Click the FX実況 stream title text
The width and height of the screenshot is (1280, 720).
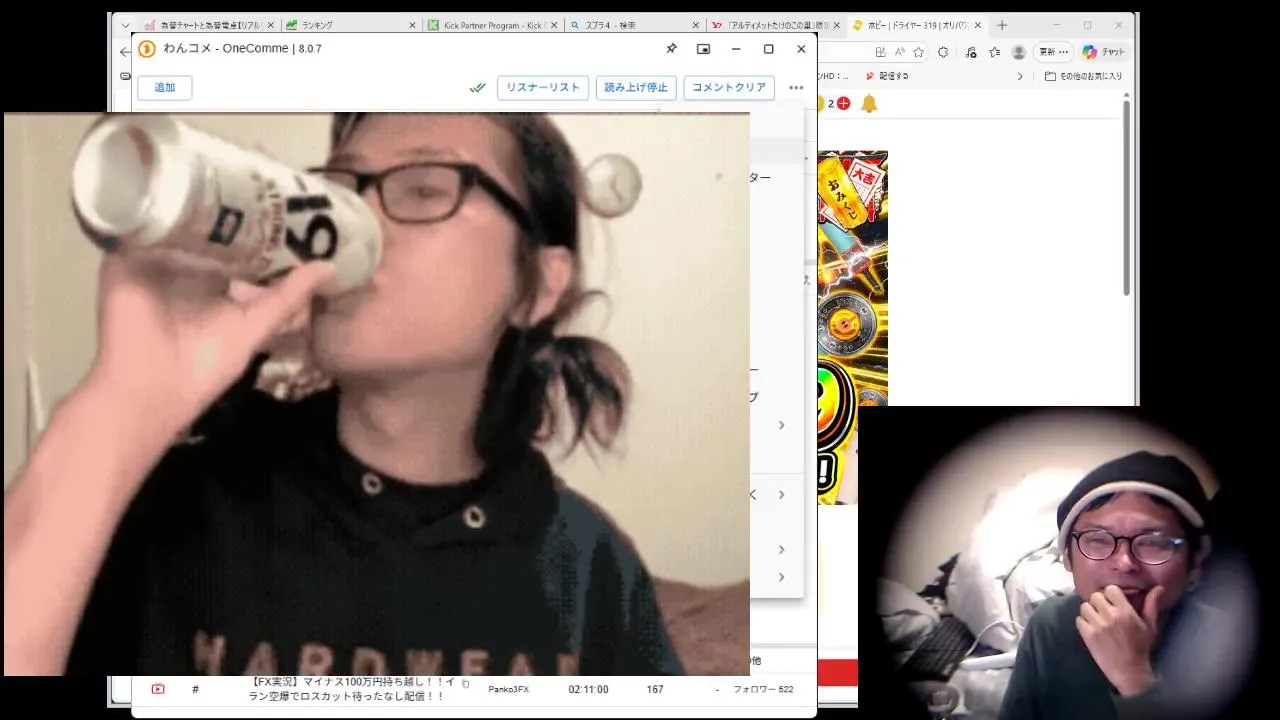click(351, 689)
